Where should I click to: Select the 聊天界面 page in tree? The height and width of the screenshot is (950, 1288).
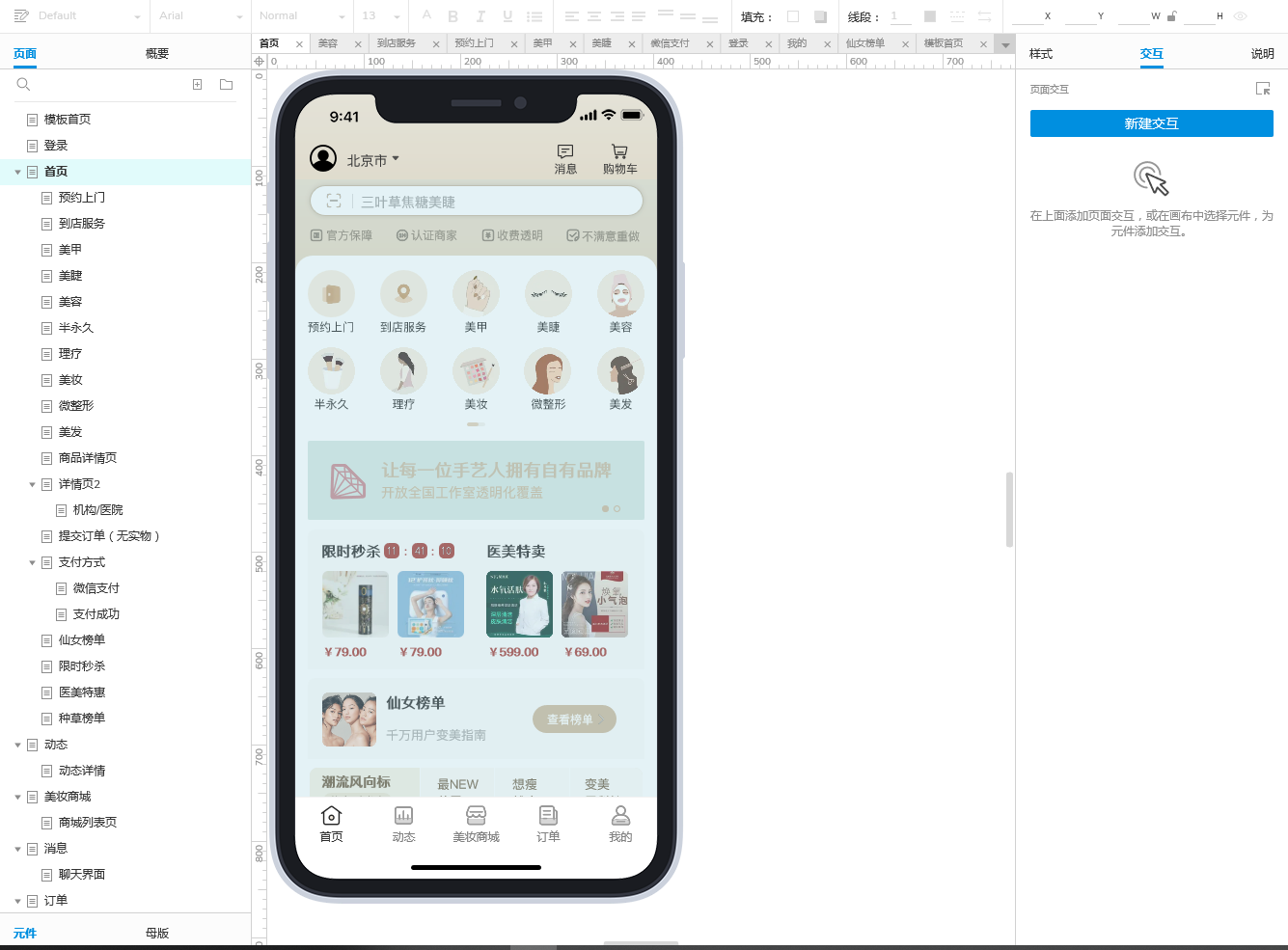82,875
